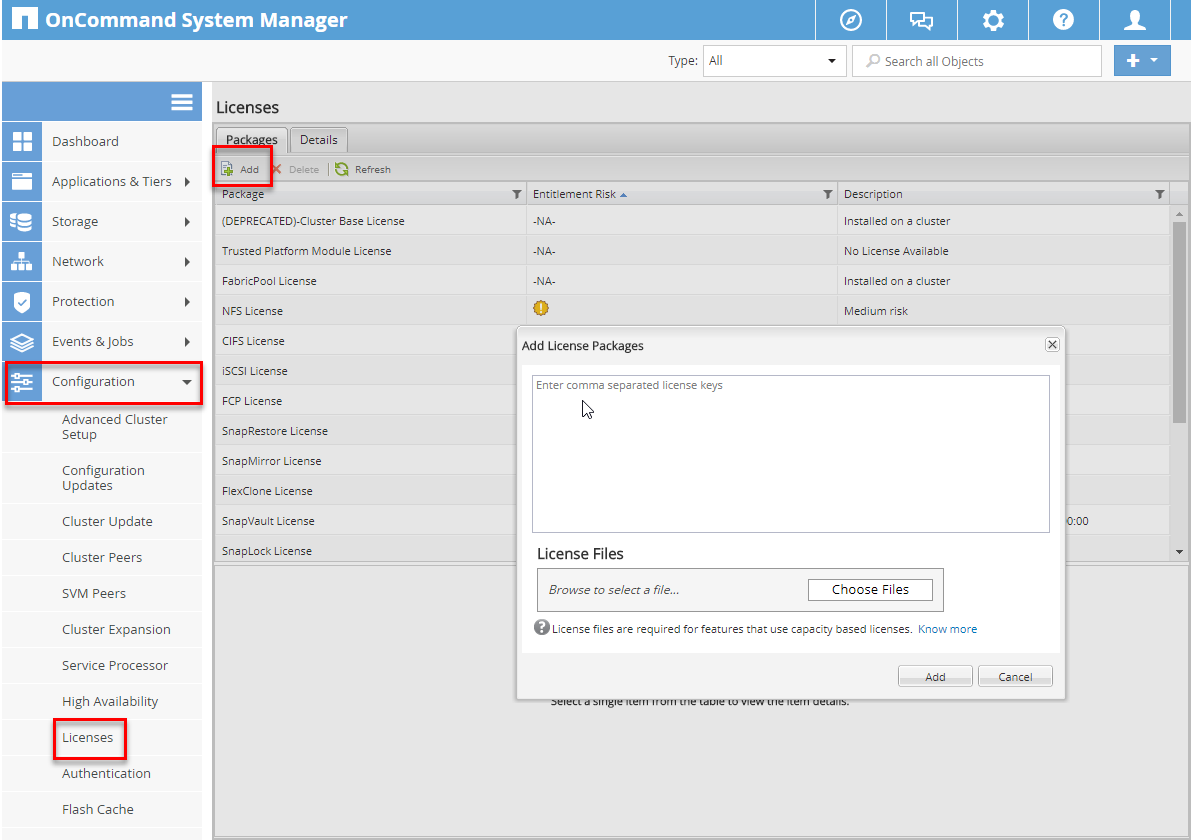1191x840 pixels.
Task: Open the user account icon
Action: point(1134,20)
